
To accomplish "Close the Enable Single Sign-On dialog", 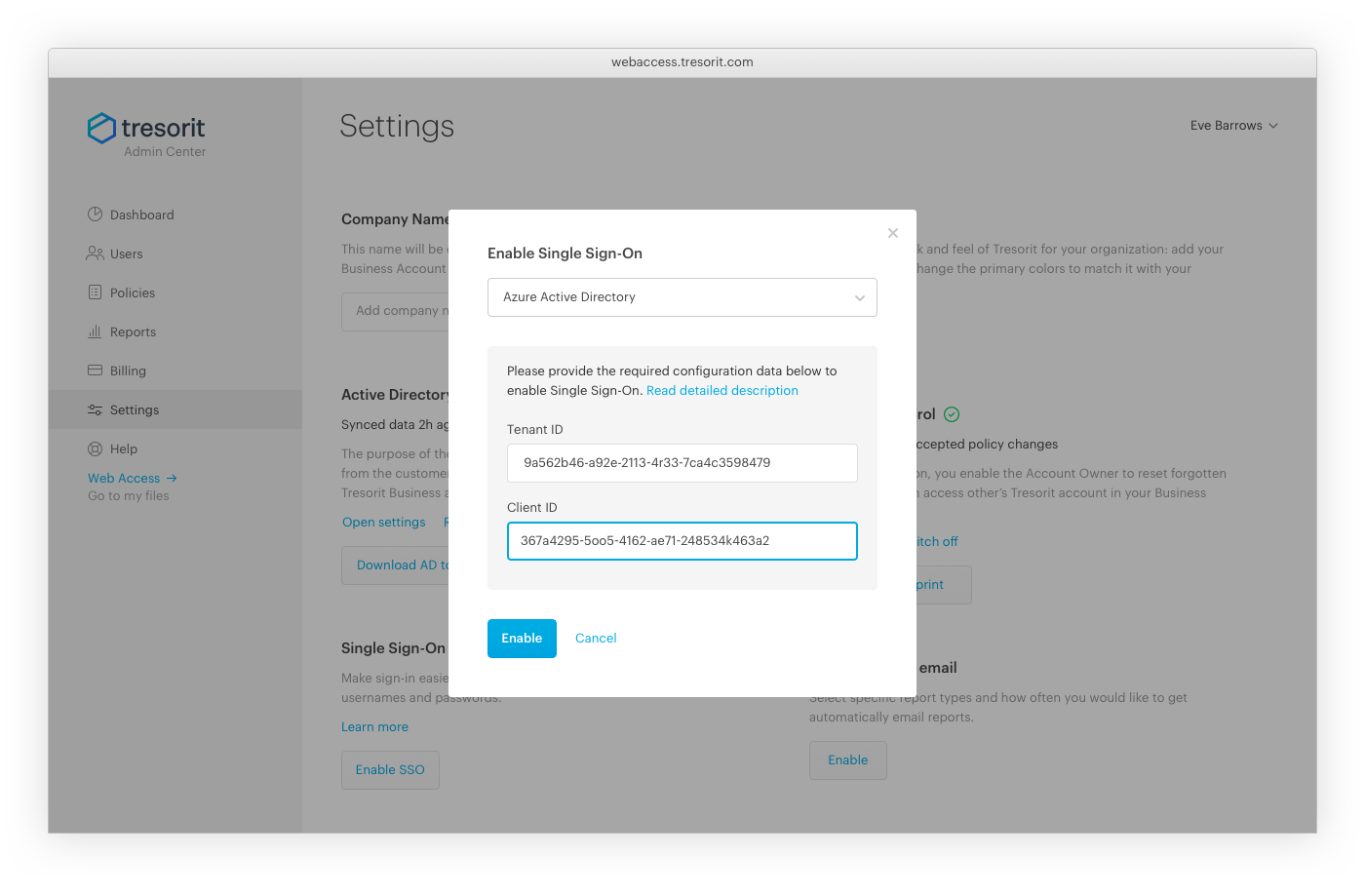I will coord(893,233).
